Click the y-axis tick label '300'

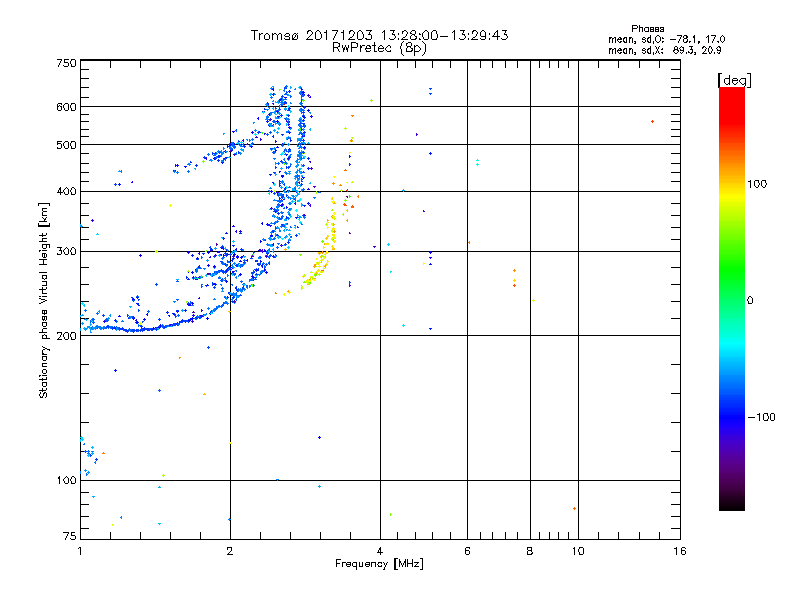coord(66,251)
